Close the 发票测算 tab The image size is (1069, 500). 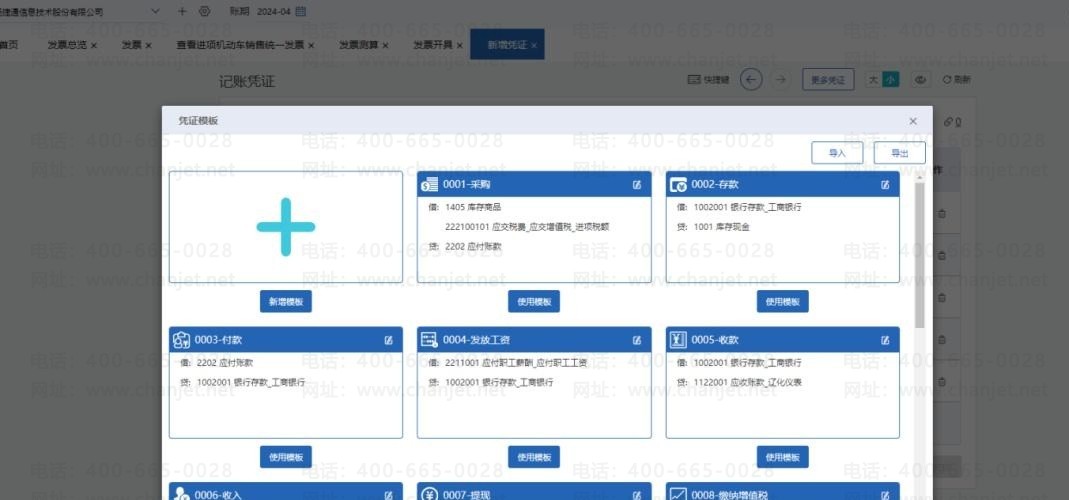click(x=385, y=45)
